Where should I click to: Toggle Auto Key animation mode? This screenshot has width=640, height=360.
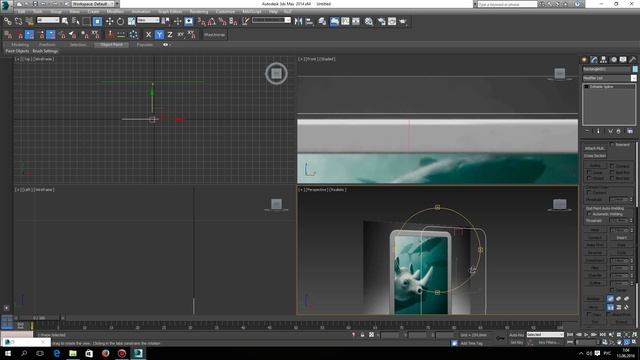516,335
